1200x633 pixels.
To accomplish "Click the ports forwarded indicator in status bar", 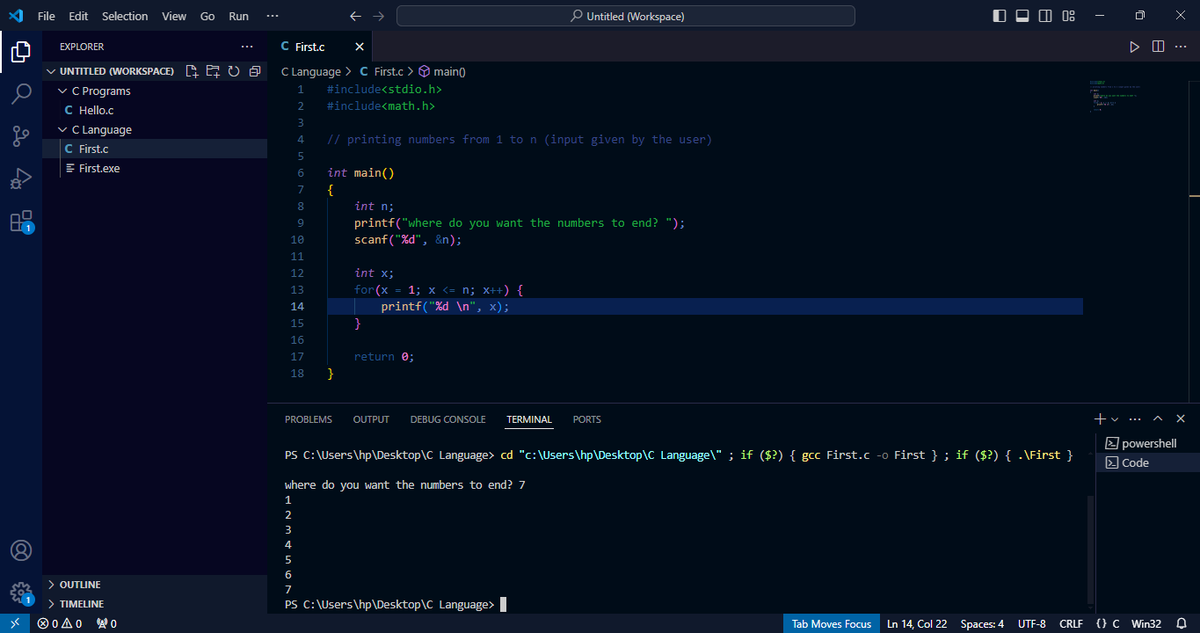I will pyautogui.click(x=107, y=624).
